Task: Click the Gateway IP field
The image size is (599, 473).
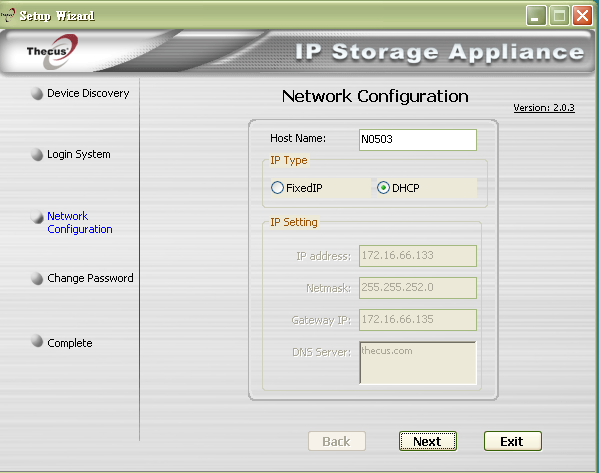Action: point(418,320)
